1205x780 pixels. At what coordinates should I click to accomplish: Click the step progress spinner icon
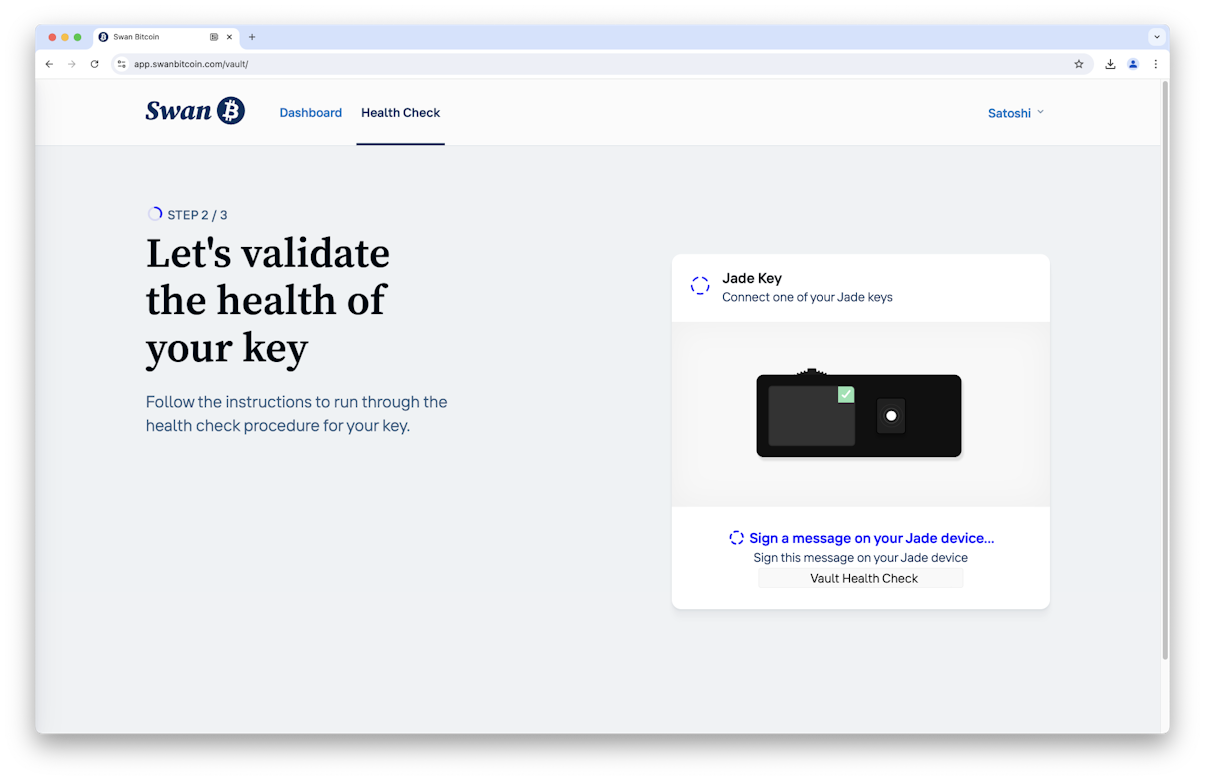pos(155,214)
